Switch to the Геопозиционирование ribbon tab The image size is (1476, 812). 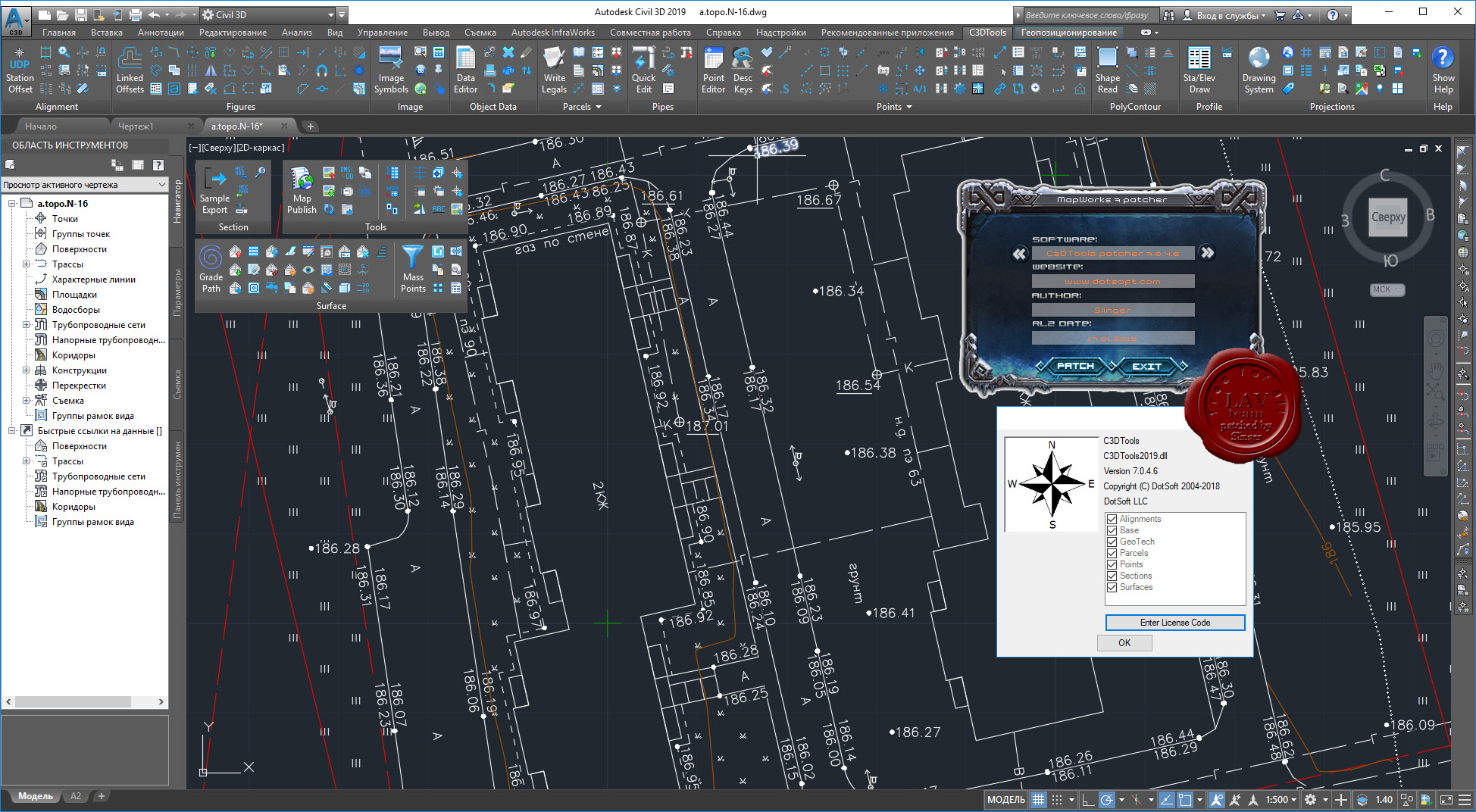[x=1068, y=33]
